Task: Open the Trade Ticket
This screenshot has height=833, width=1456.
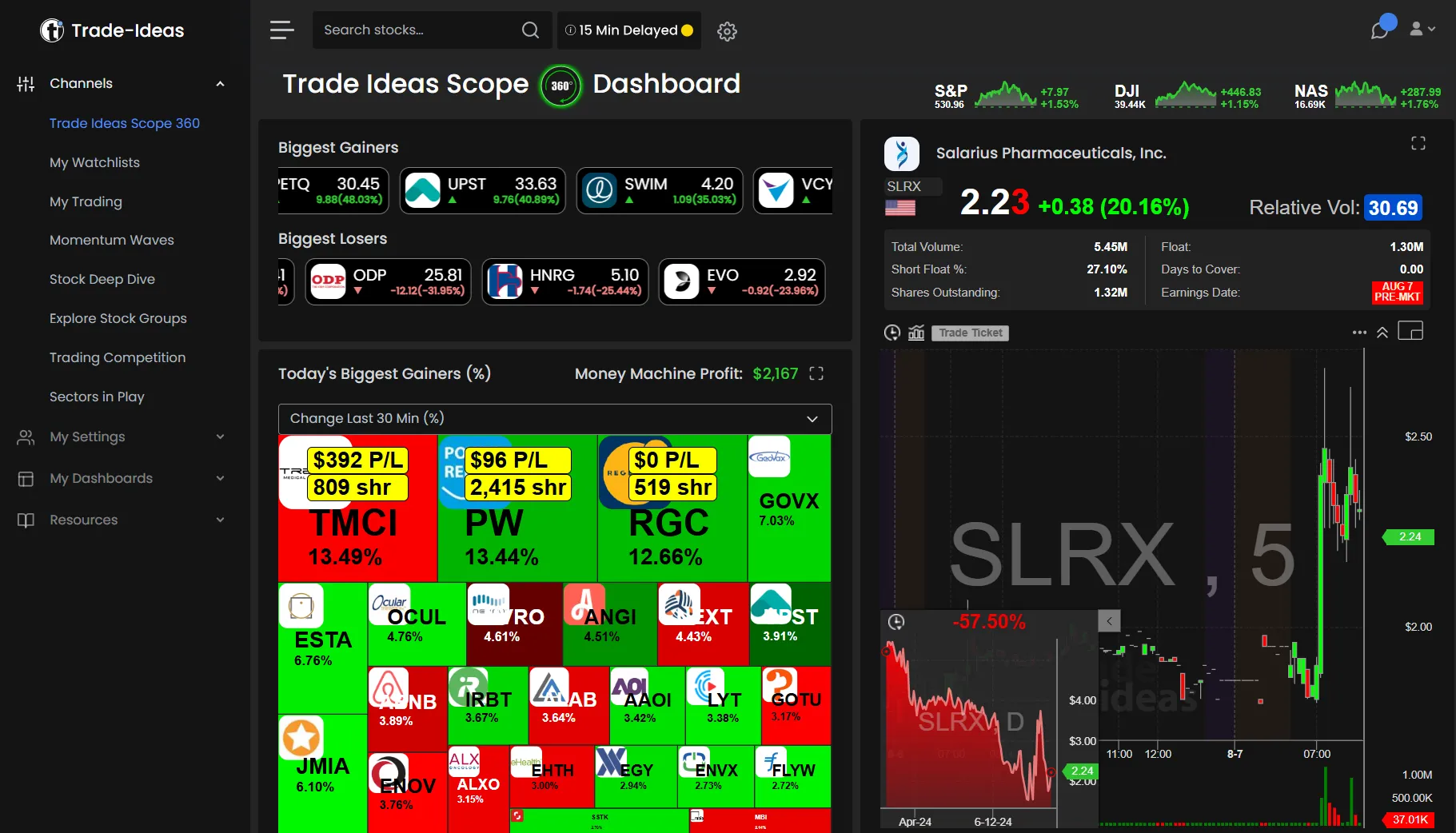Action: pyautogui.click(x=969, y=333)
